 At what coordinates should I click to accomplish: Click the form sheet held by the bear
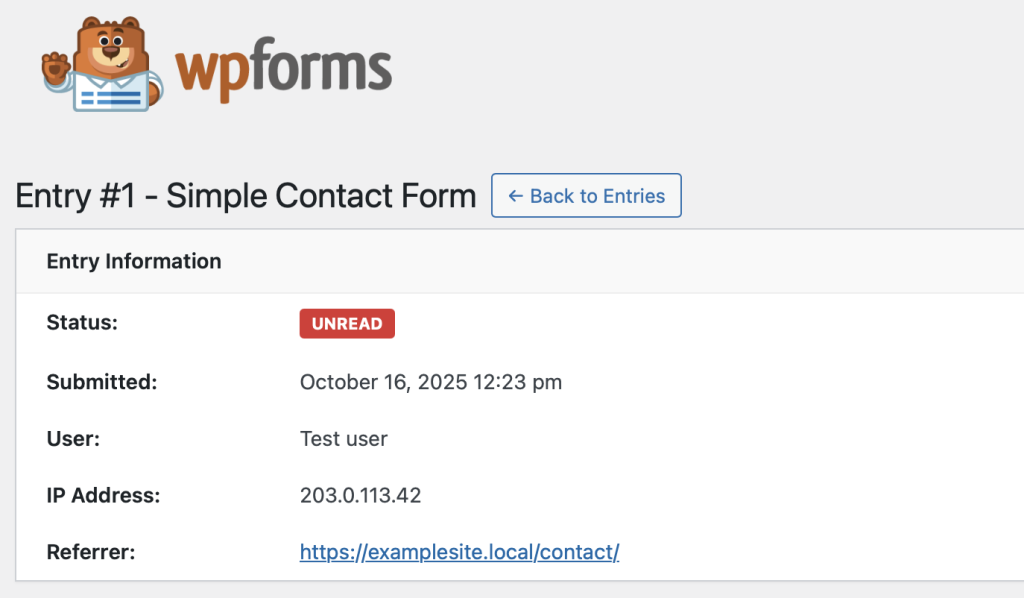[x=110, y=94]
